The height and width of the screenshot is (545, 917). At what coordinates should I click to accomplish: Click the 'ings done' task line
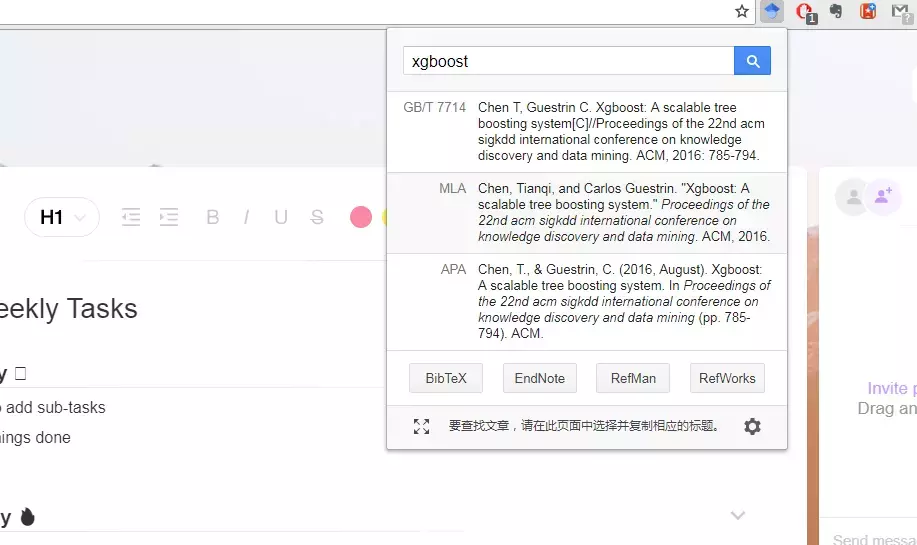35,437
